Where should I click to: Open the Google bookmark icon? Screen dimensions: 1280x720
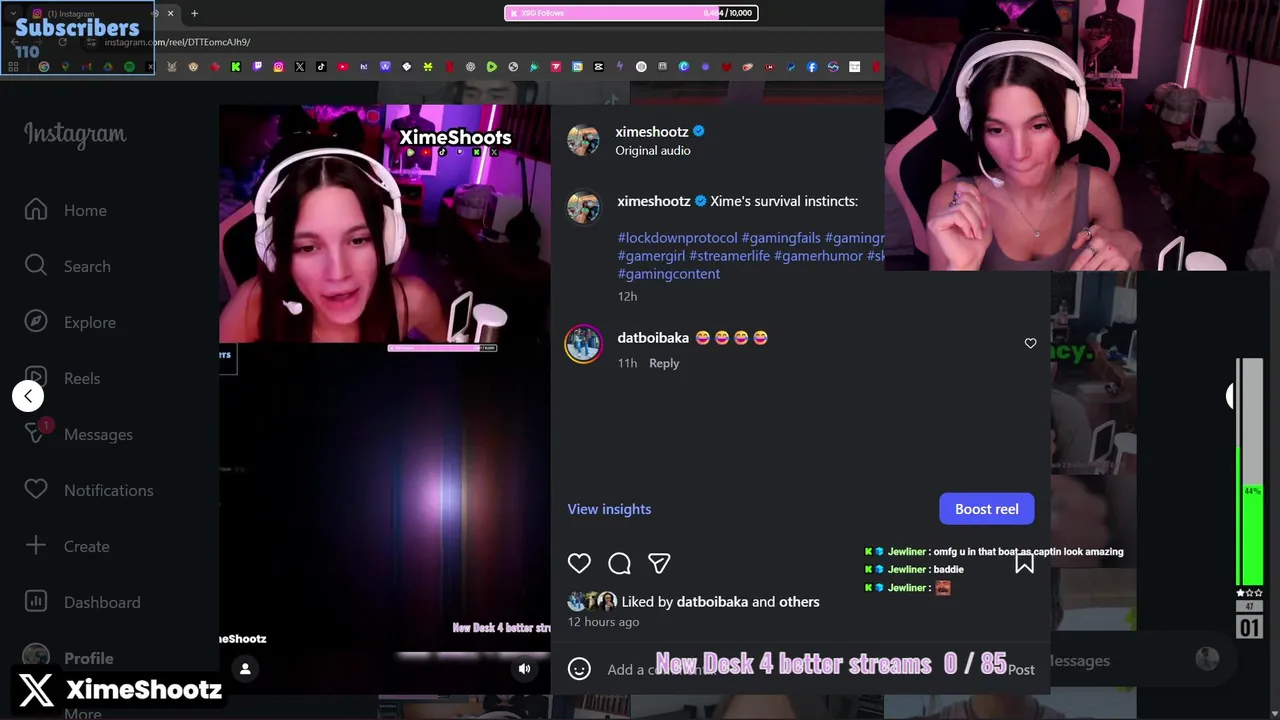point(44,67)
